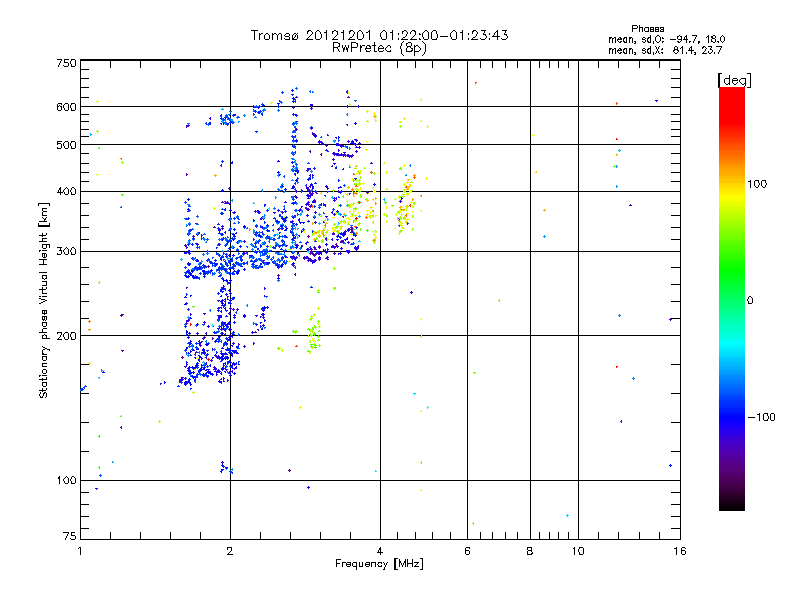The height and width of the screenshot is (600, 800).
Task: Select the 'mean, sd,O: -94.7, 18.0' line
Action: [x=667, y=39]
